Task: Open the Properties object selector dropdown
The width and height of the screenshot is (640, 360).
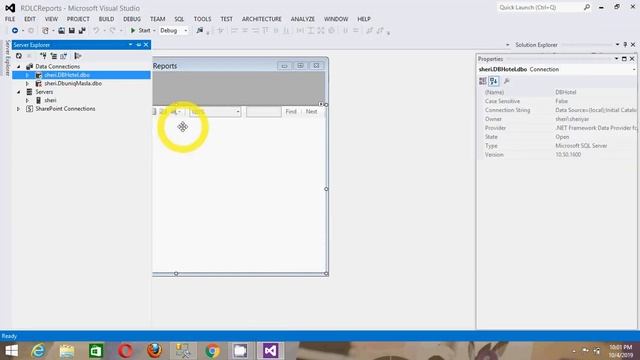Action: click(x=634, y=69)
